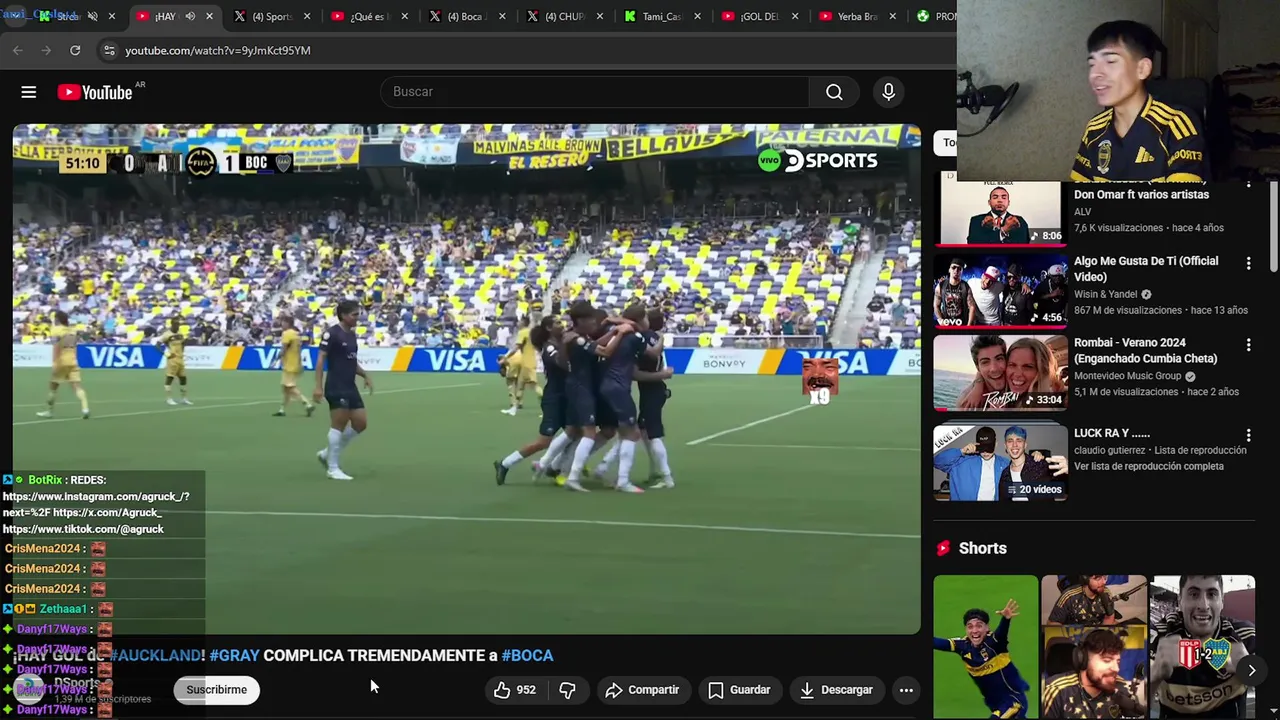
Task: Click the football match video player
Action: 466,380
